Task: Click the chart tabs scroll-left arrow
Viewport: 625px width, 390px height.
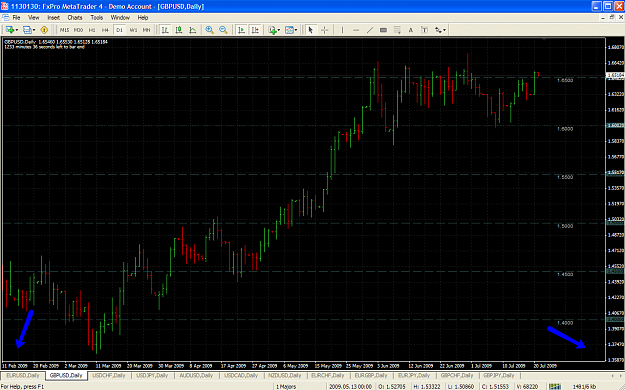Action: (613, 376)
